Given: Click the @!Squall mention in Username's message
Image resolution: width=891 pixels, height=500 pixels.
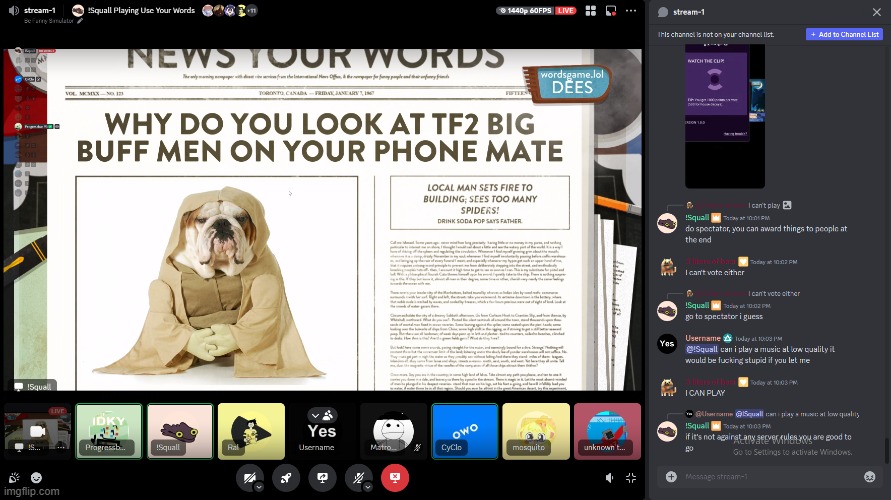Looking at the screenshot, I should (702, 349).
